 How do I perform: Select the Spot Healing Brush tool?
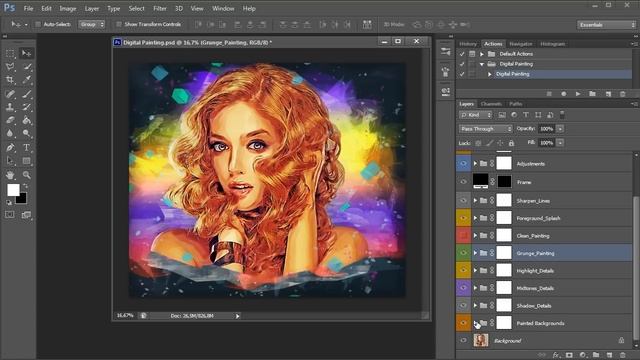click(x=10, y=94)
